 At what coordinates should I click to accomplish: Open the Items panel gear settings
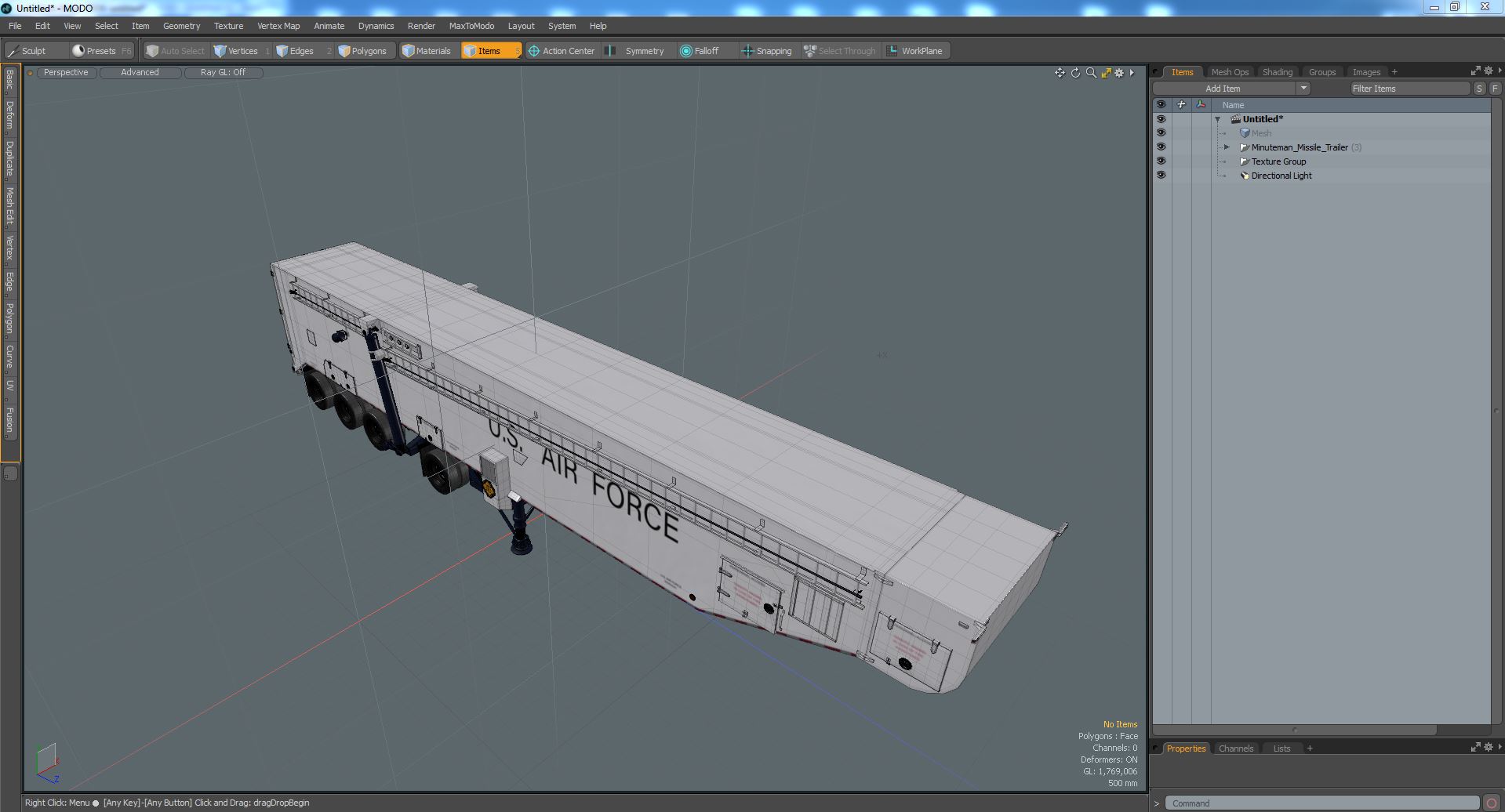1488,71
